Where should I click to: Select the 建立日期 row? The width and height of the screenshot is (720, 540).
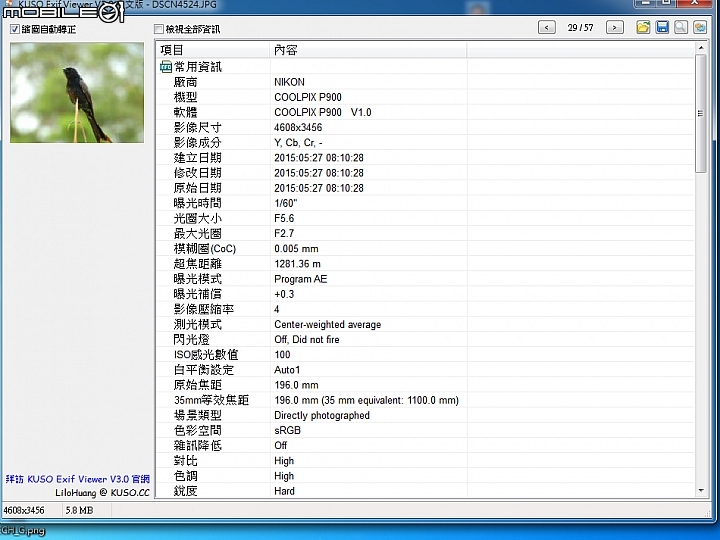click(x=425, y=158)
